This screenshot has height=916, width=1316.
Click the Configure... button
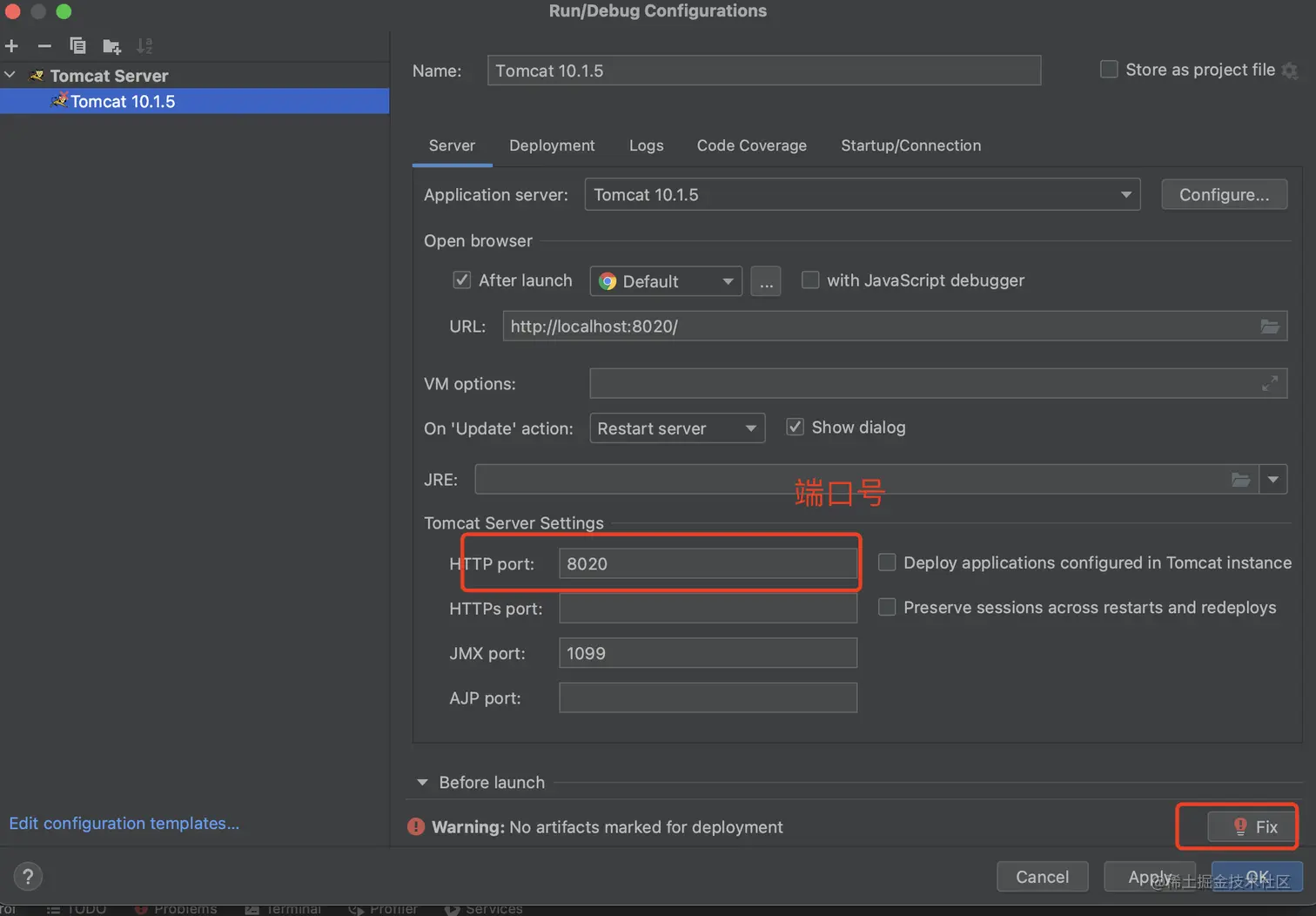click(1224, 195)
